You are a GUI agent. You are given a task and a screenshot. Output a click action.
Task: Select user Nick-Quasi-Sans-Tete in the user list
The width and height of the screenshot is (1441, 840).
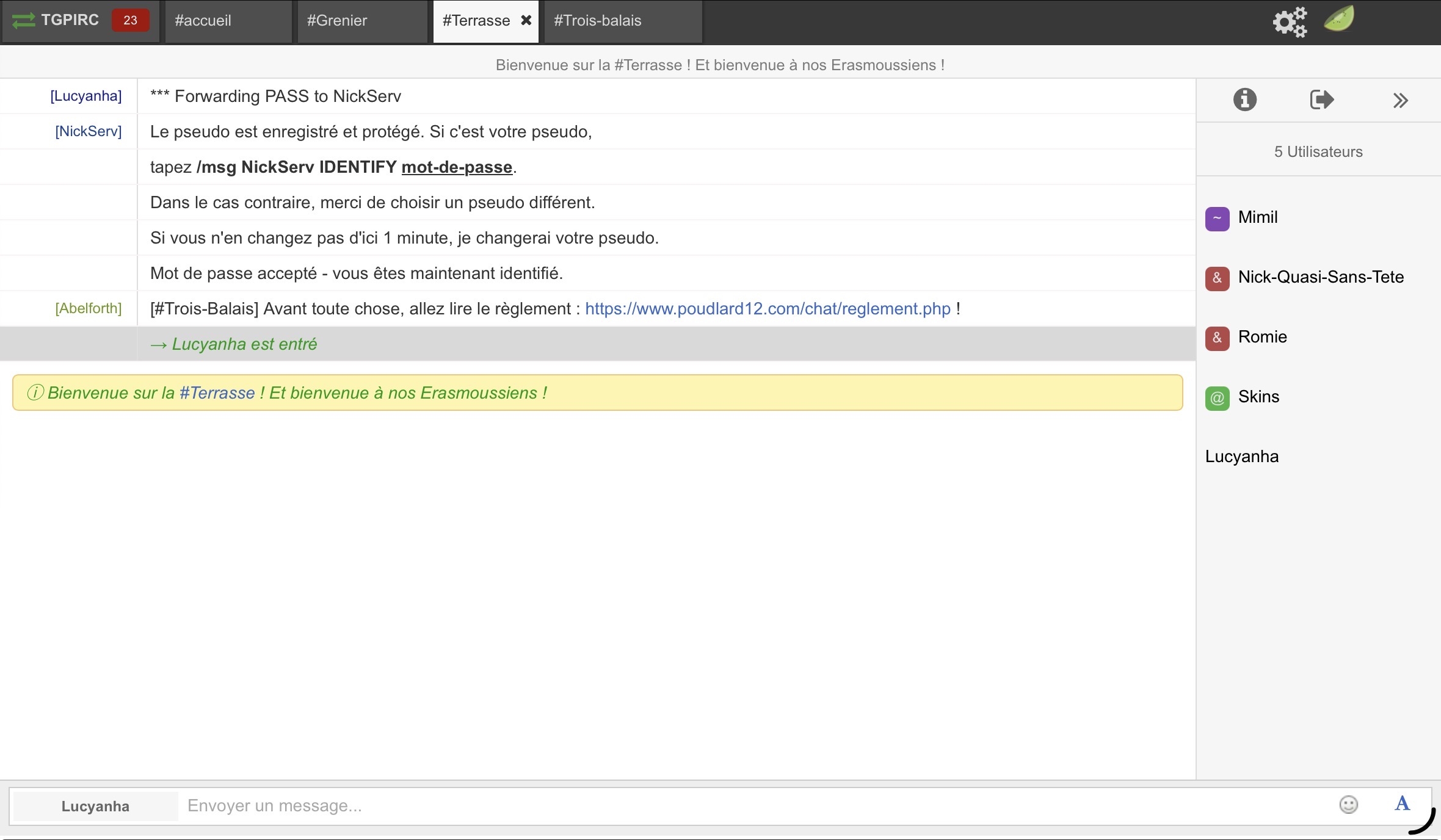[1320, 277]
